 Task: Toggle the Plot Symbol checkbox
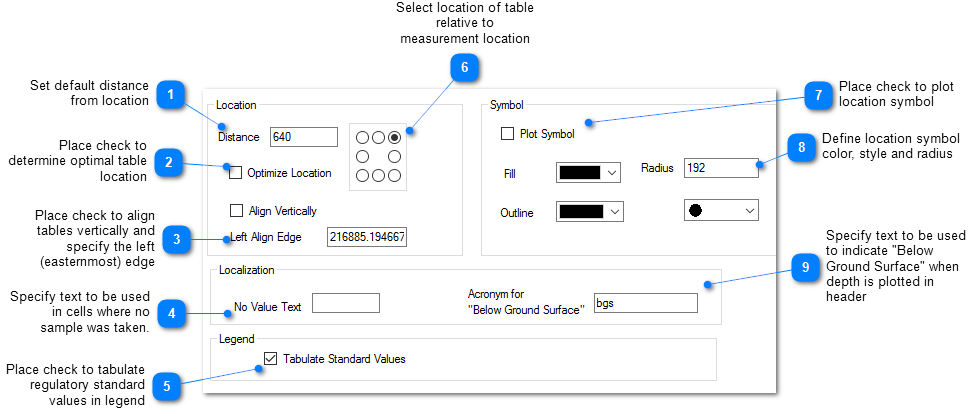pyautogui.click(x=508, y=134)
